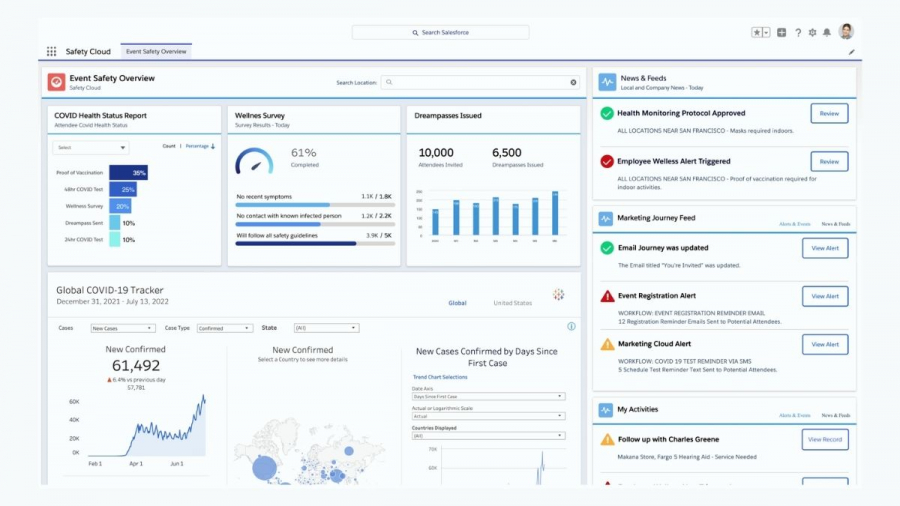Switch chart view to Count
Viewport: 900px width, 506px height.
point(169,146)
